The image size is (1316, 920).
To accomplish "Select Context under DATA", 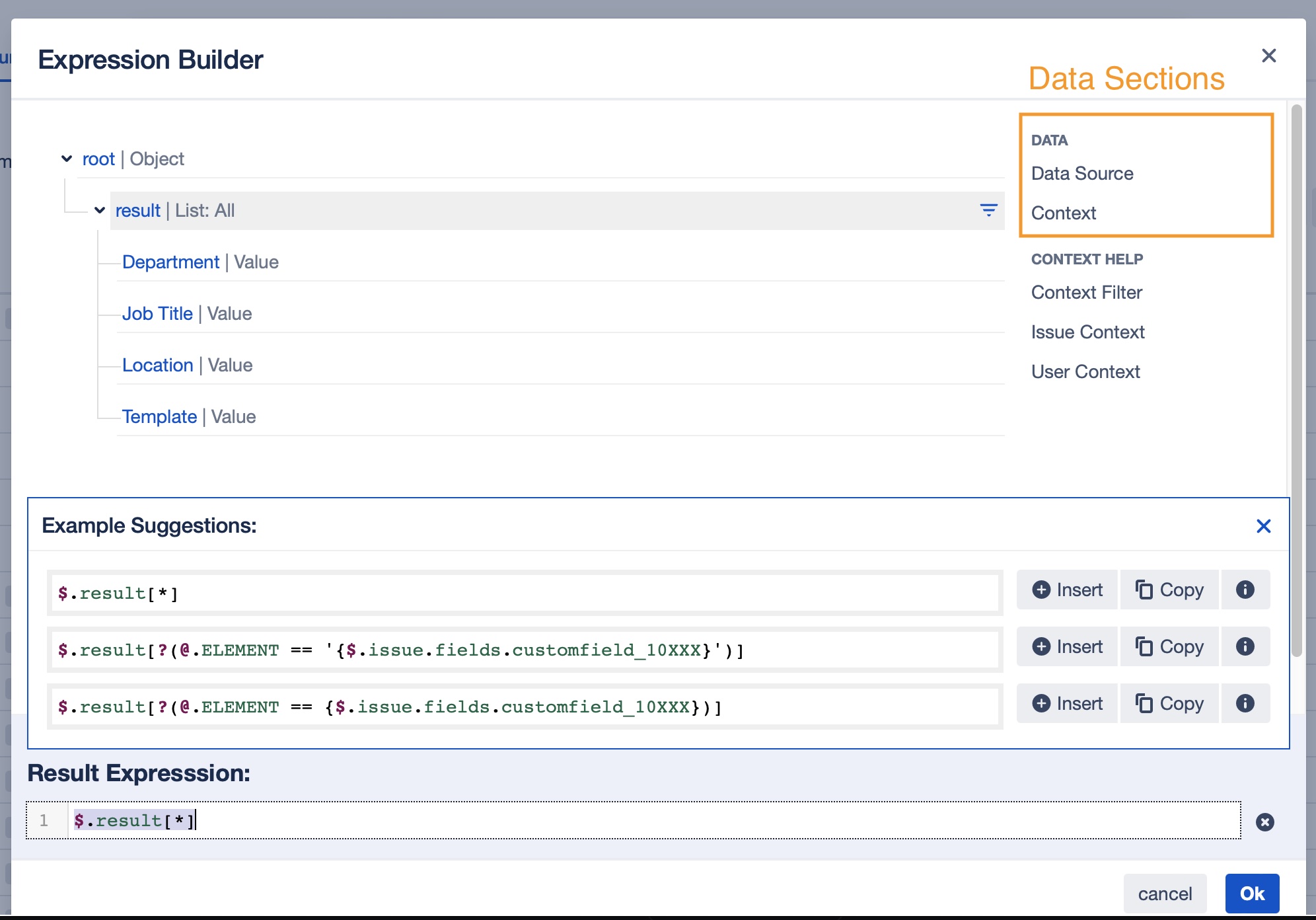I will tap(1063, 213).
